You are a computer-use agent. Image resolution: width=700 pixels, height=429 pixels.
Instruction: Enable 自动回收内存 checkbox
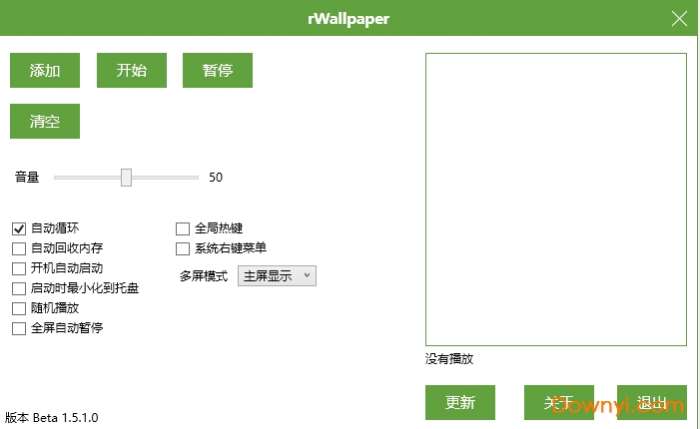(x=19, y=249)
